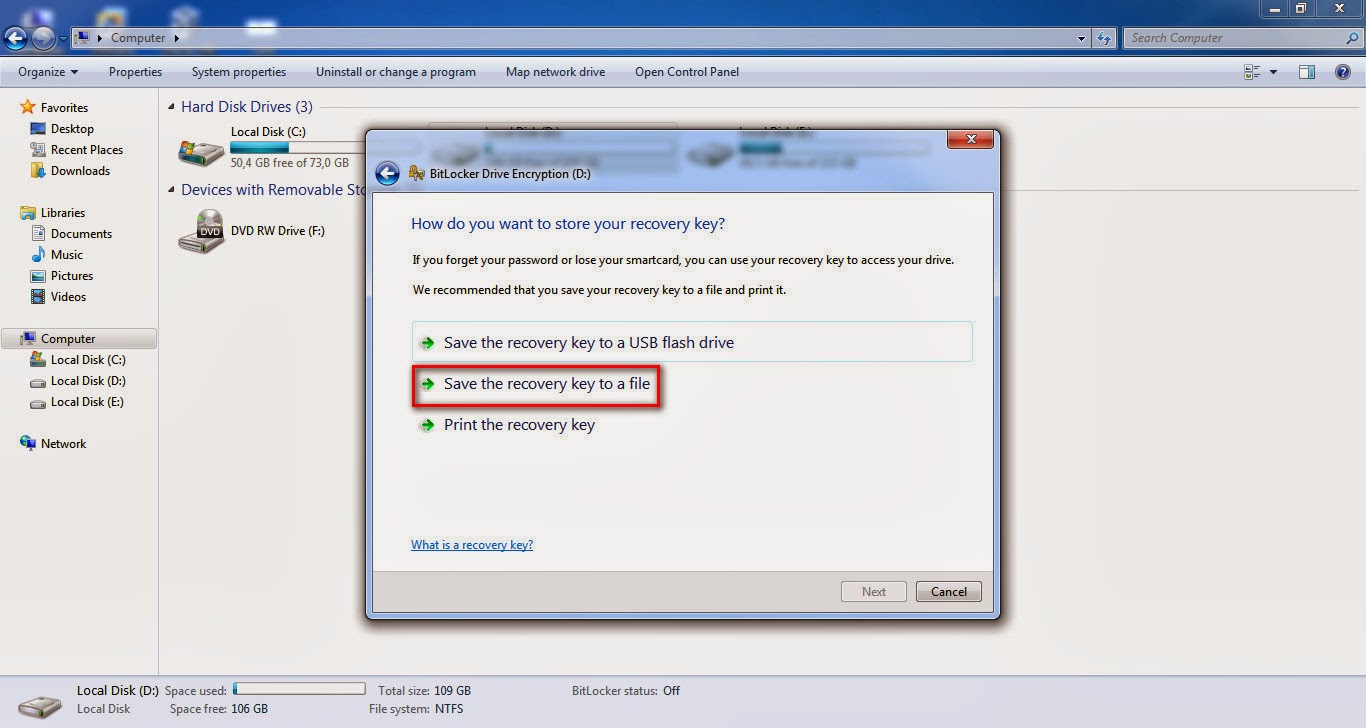Select Libraries in navigation pane
The width and height of the screenshot is (1366, 728).
click(x=62, y=213)
